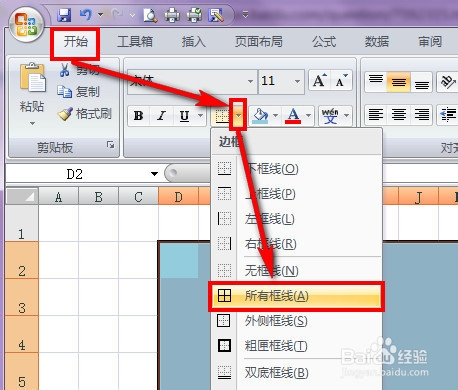
Task: Choose 外侧框线(S) outside borders
Action: click(296, 321)
